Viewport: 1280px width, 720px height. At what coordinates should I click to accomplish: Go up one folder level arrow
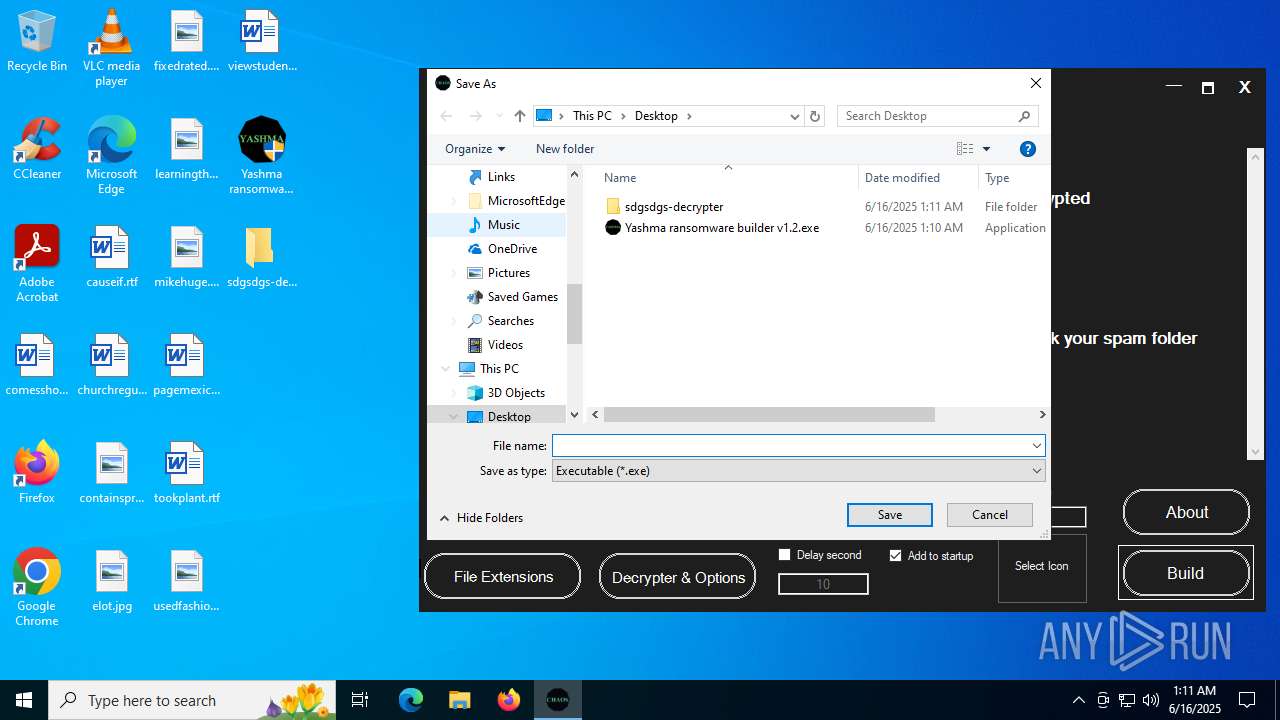pyautogui.click(x=519, y=116)
